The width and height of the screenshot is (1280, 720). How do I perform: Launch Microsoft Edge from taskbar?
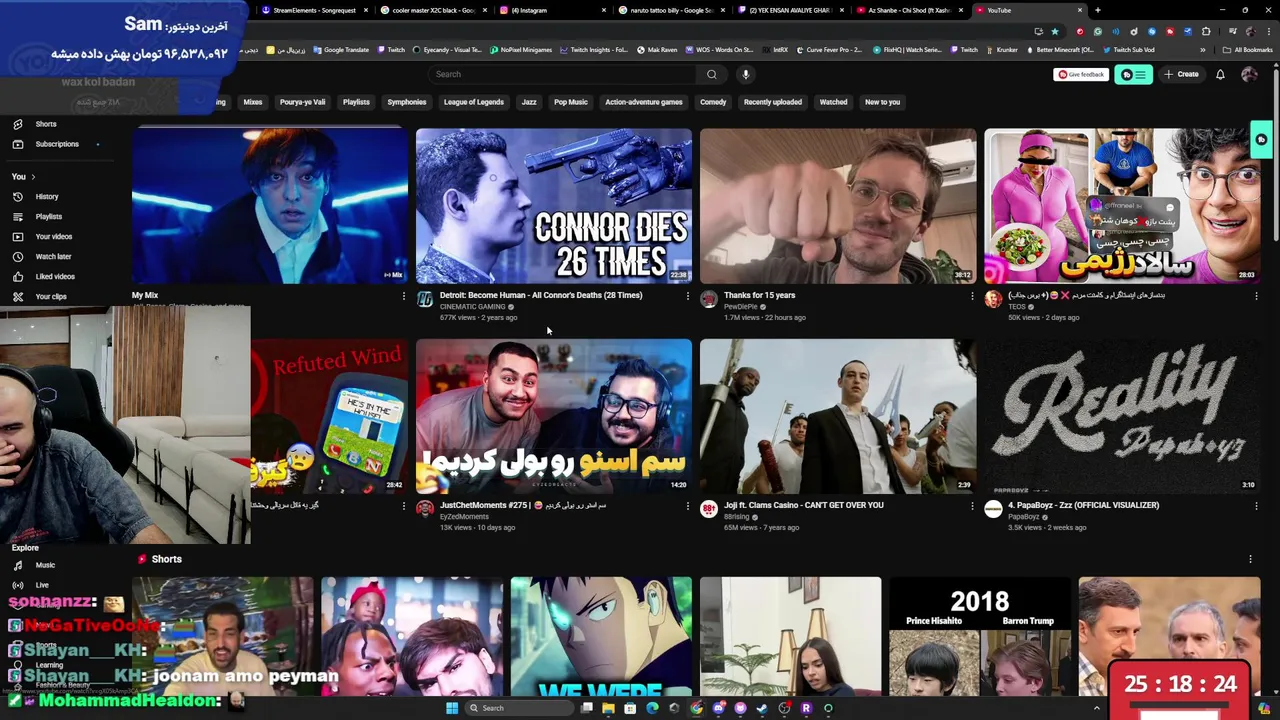[652, 708]
